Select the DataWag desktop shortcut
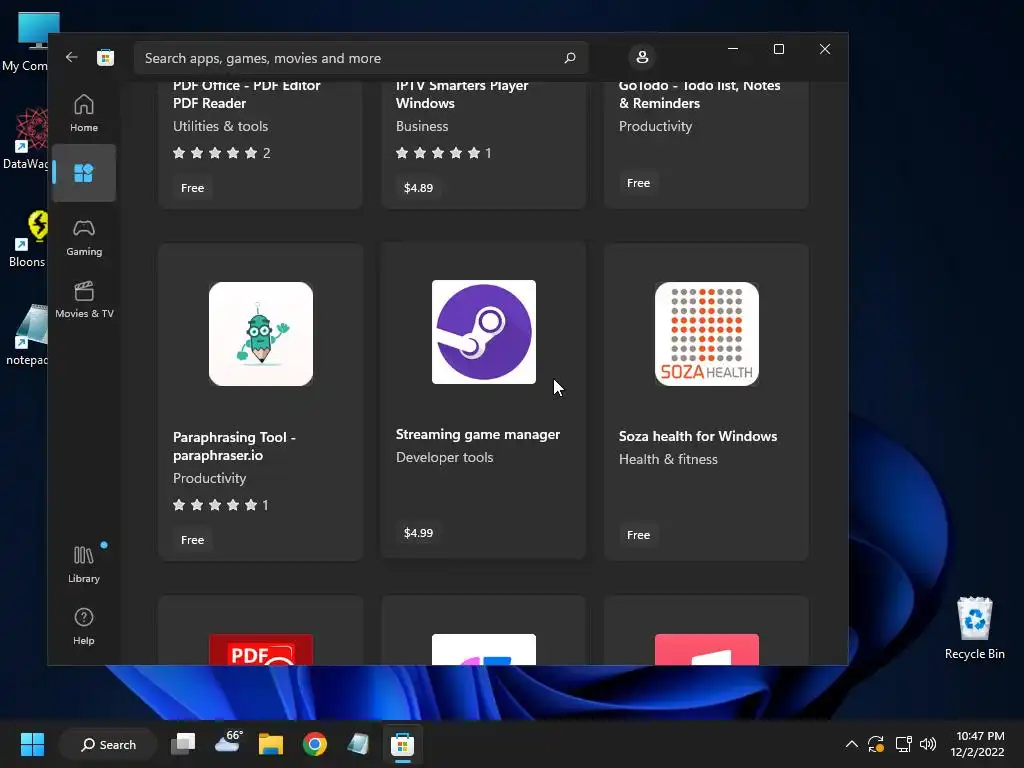1024x768 pixels. (x=26, y=139)
